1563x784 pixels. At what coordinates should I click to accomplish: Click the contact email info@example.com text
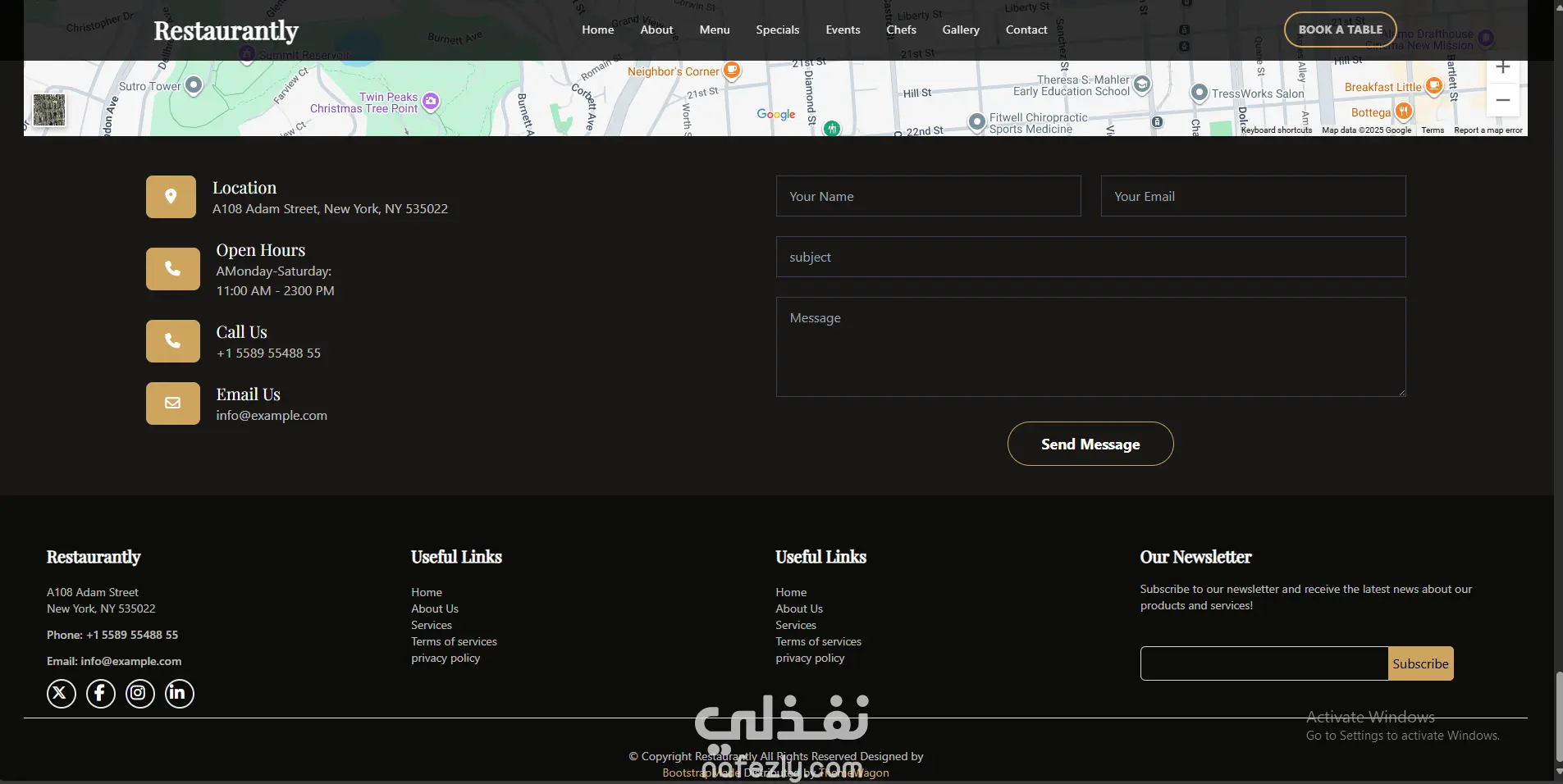272,416
